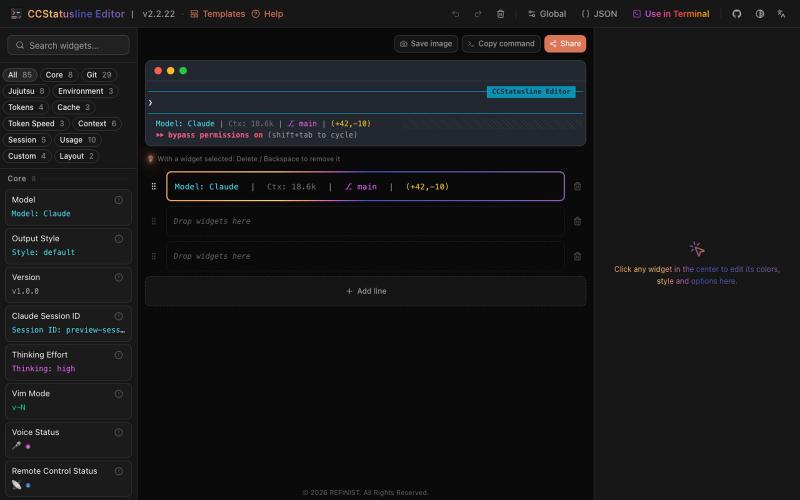Click drag handle of the third line
Viewport: 800px width, 500px height.
pyautogui.click(x=154, y=257)
